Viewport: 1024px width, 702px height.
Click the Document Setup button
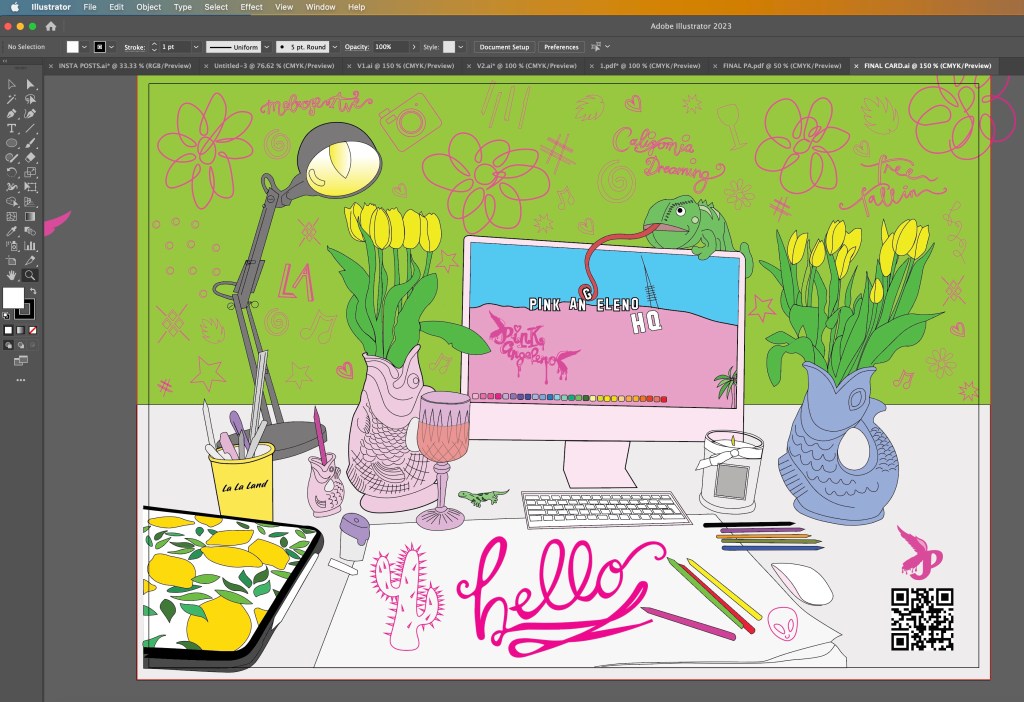(x=504, y=47)
